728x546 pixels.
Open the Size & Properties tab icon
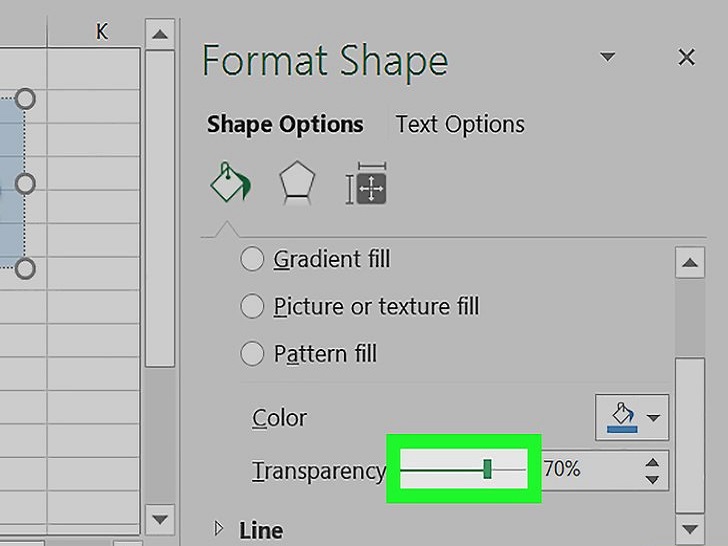click(x=366, y=183)
